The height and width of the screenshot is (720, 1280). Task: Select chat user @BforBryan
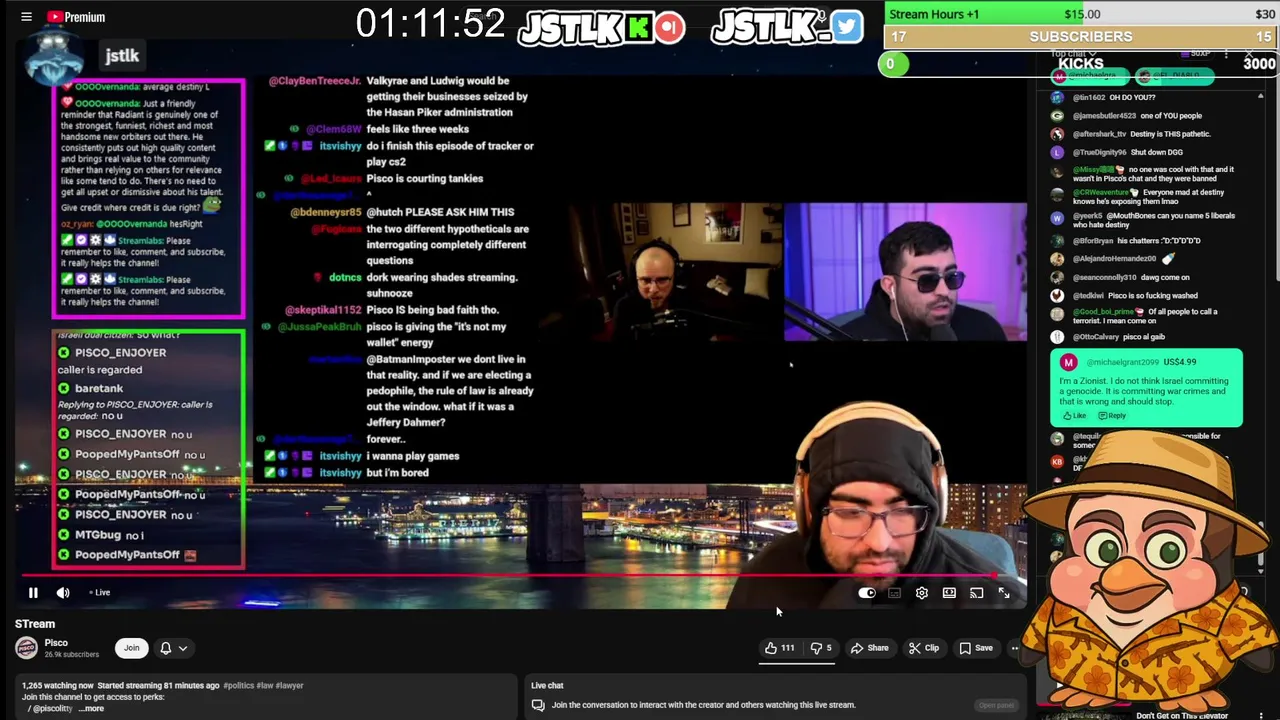pyautogui.click(x=1094, y=241)
